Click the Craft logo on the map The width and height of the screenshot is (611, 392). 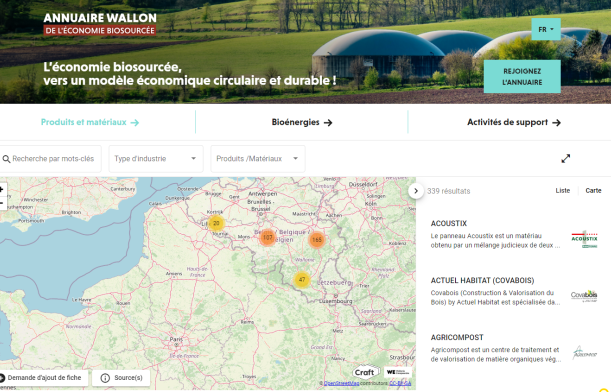[x=366, y=372]
